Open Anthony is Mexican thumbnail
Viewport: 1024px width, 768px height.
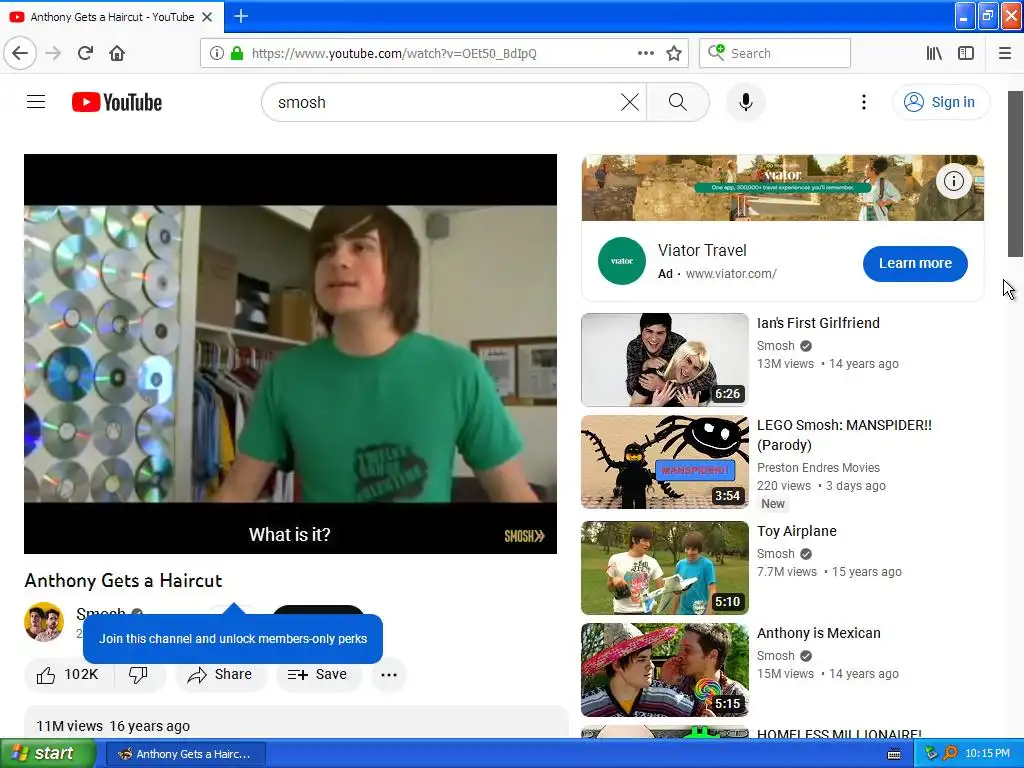[665, 669]
